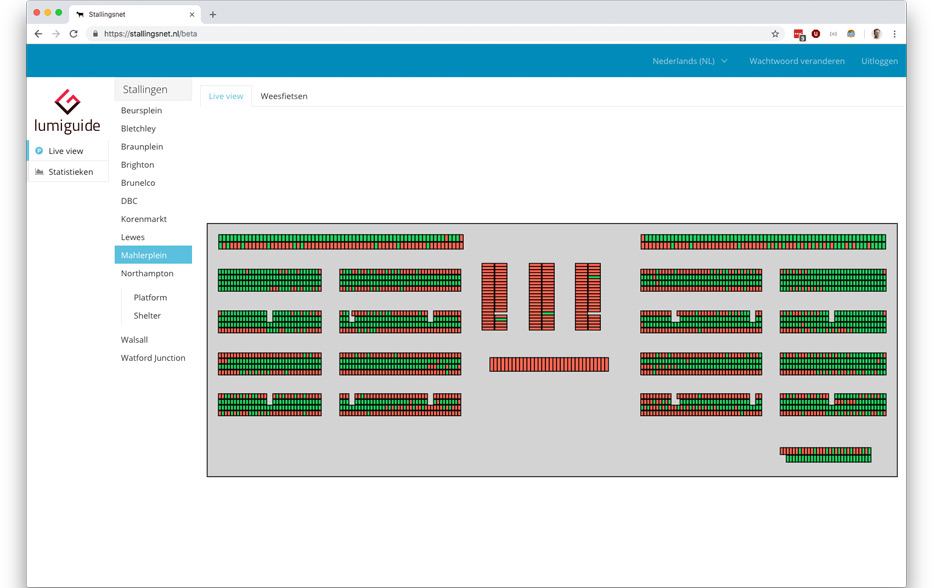
Task: Reload the page in the browser
Action: pyautogui.click(x=73, y=33)
